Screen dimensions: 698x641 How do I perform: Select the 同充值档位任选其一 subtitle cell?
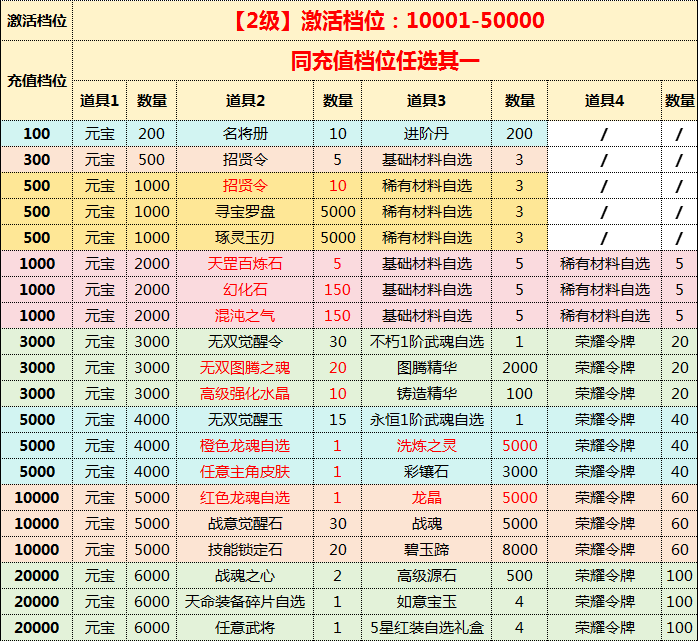tap(385, 60)
